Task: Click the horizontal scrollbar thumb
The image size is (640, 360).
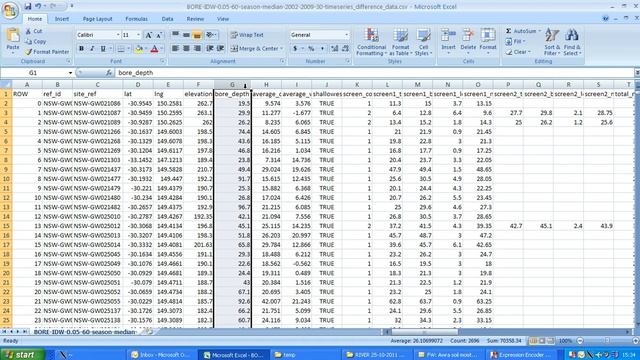Action: 424,332
